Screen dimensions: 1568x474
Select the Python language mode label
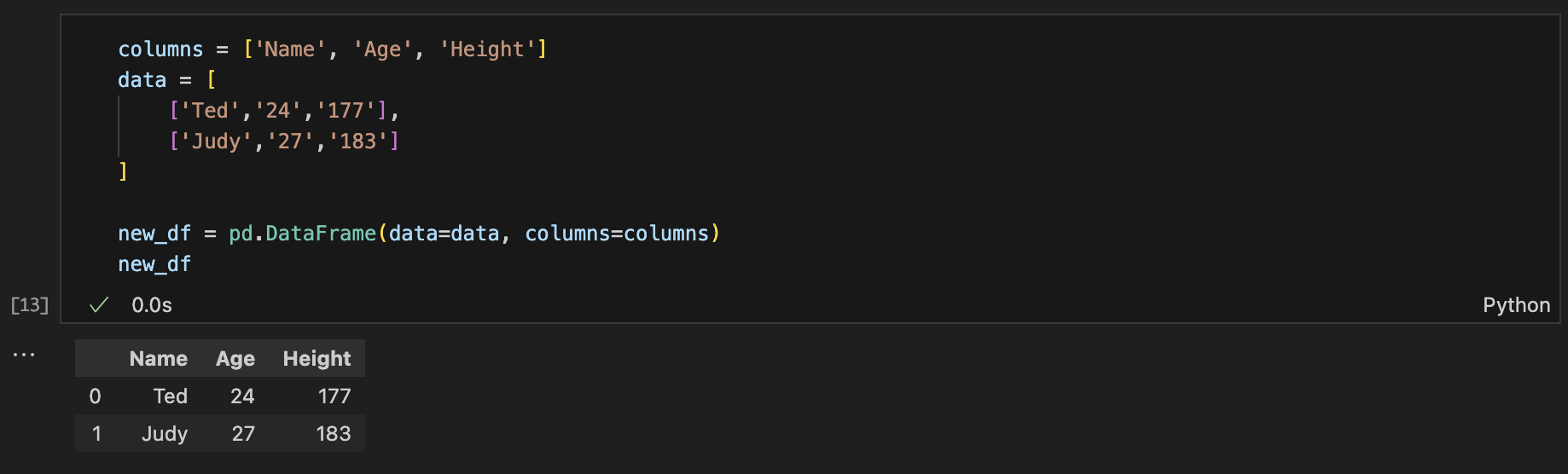point(1516,305)
